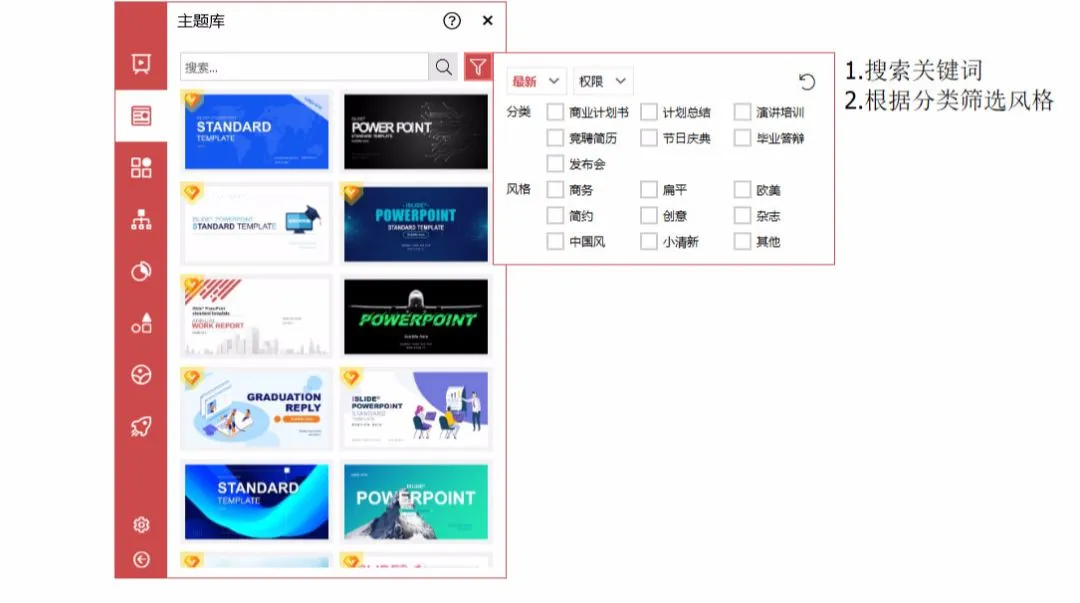
Task: Check the 毕业答辩 category checkbox
Action: pyautogui.click(x=742, y=138)
